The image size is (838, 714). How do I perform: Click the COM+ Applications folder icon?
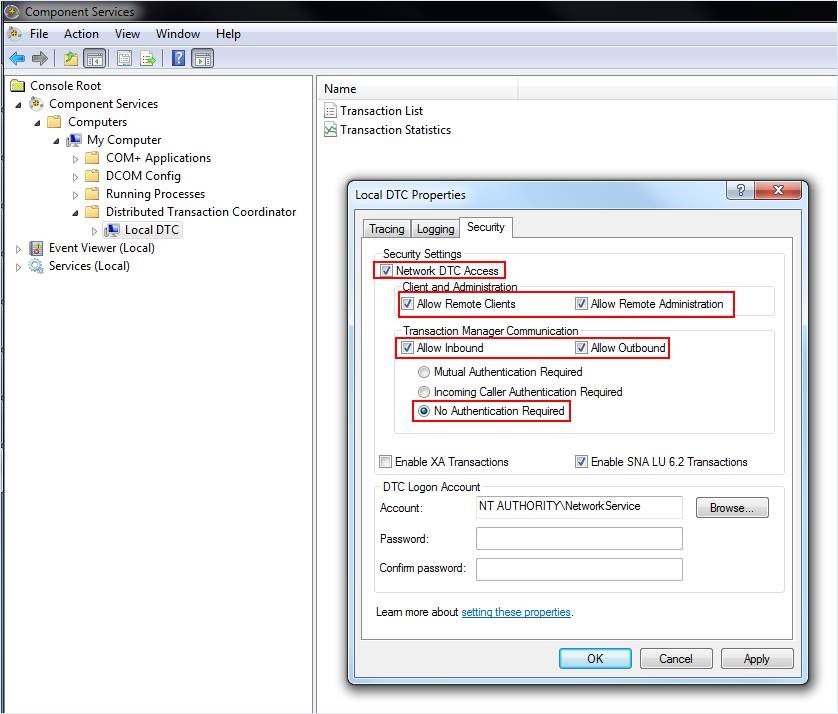pyautogui.click(x=92, y=158)
